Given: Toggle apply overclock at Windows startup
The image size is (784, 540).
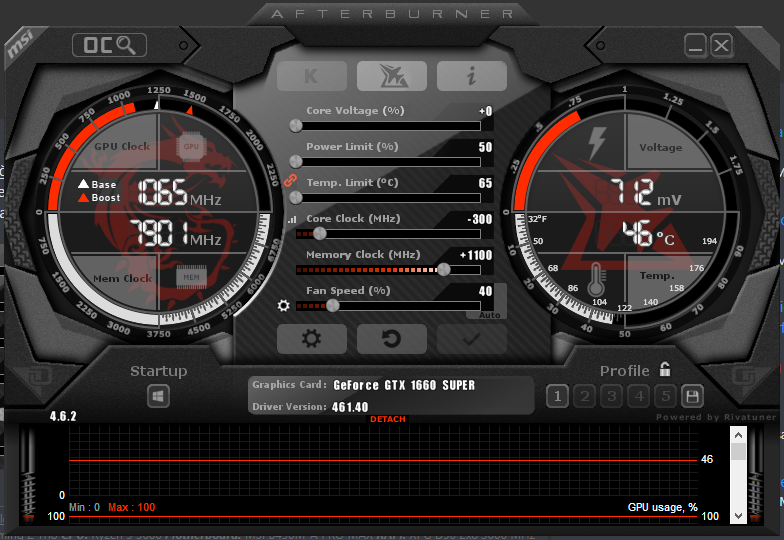Looking at the screenshot, I should 158,397.
